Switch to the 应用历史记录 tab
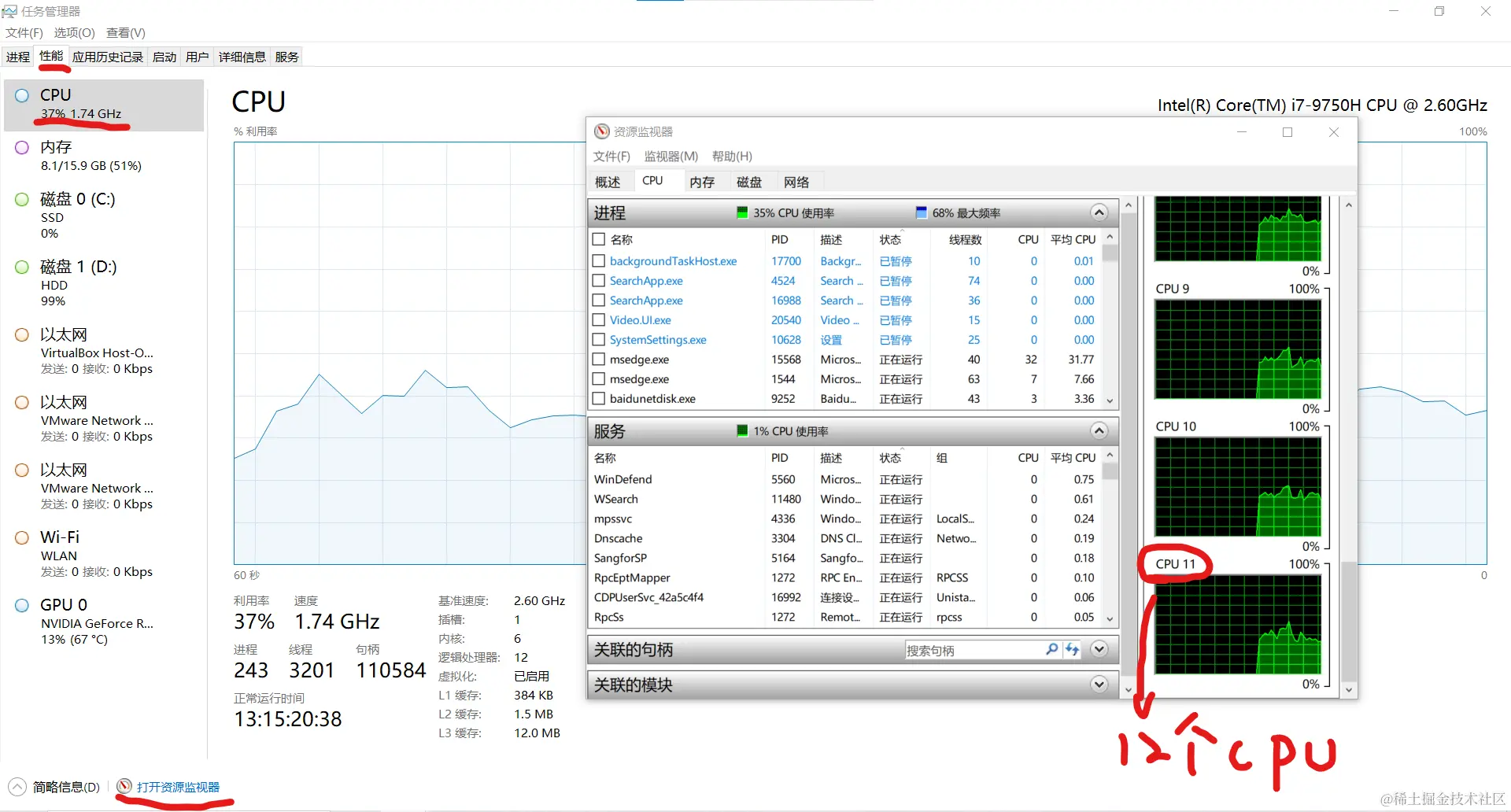The width and height of the screenshot is (1511, 812). click(x=108, y=57)
